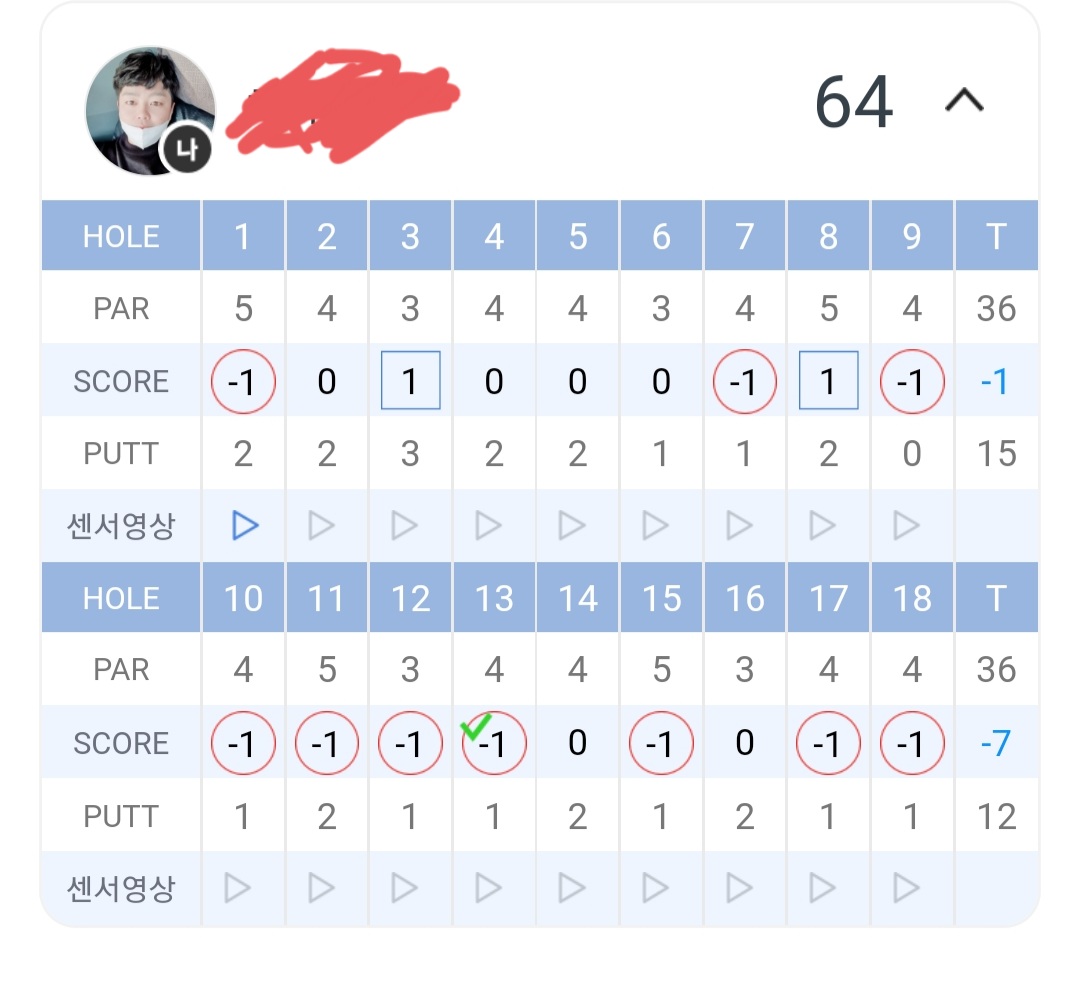Play the sensor video for hole 1
This screenshot has height=995, width=1080.
point(244,525)
